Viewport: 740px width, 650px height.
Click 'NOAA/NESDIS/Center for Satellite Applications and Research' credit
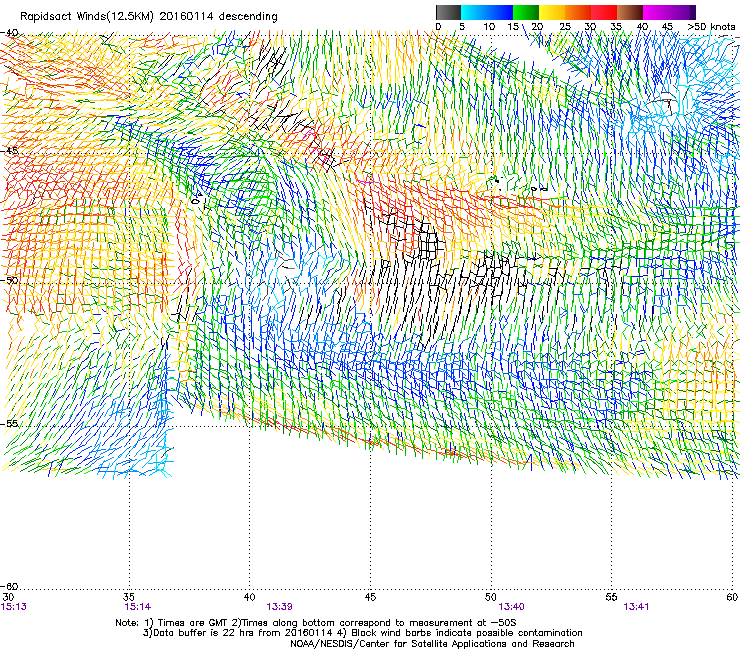coord(432,644)
